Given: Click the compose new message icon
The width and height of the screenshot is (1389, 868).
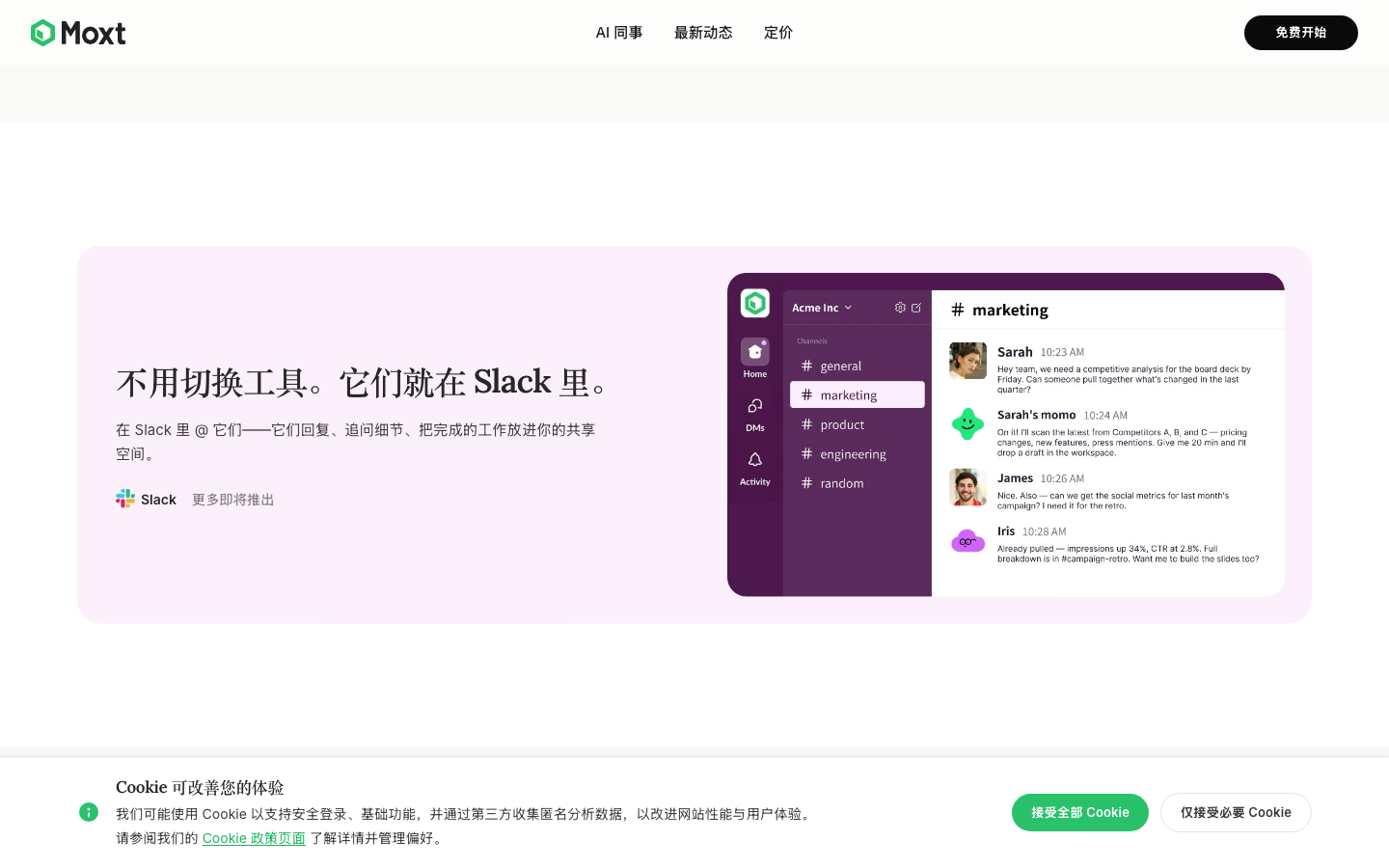Looking at the screenshot, I should tap(916, 308).
